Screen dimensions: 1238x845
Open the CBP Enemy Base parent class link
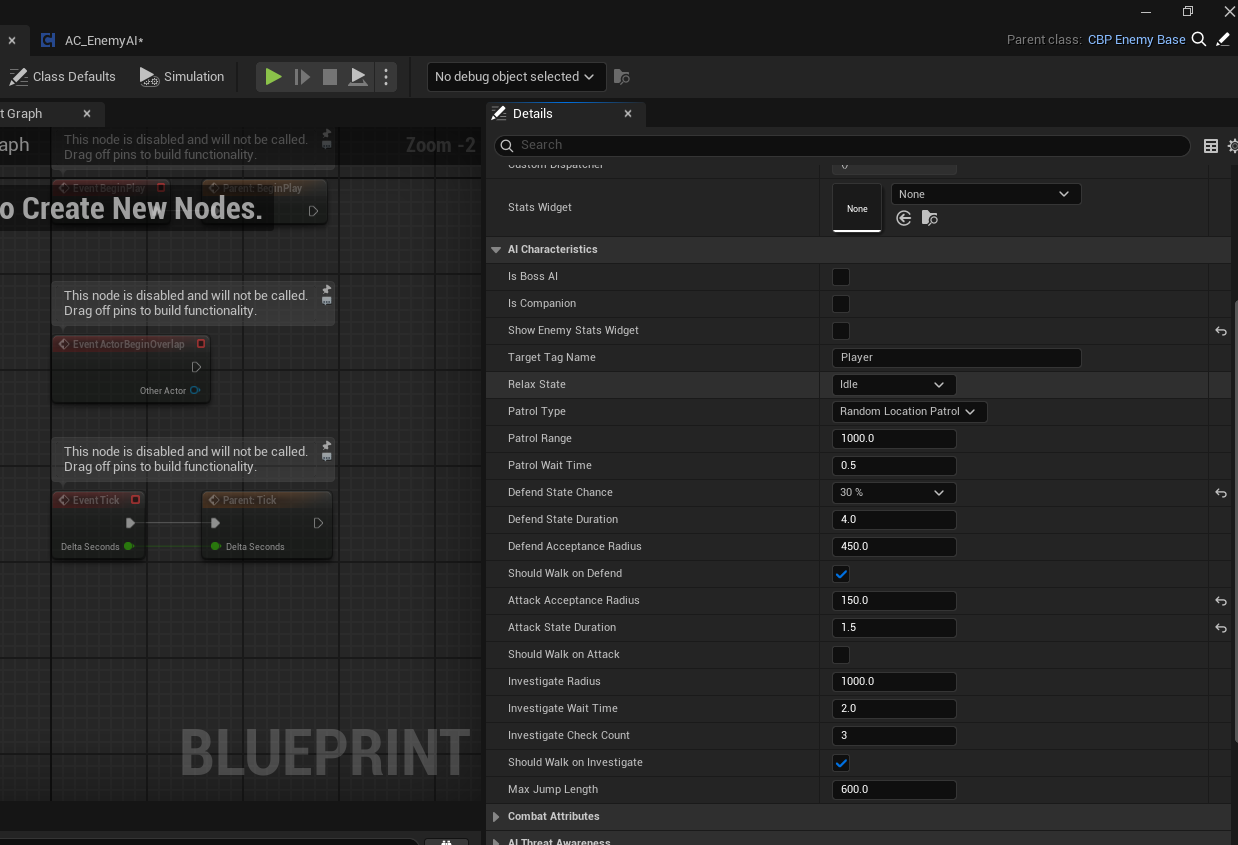click(1136, 39)
